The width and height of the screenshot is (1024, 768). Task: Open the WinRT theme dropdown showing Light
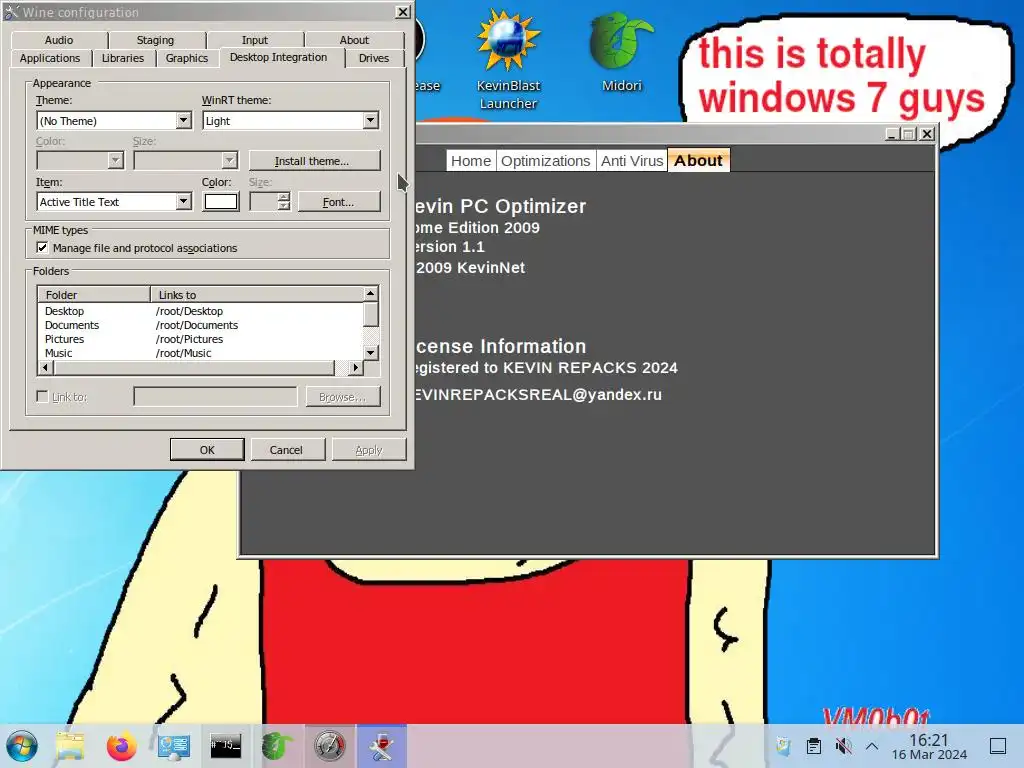click(x=291, y=121)
